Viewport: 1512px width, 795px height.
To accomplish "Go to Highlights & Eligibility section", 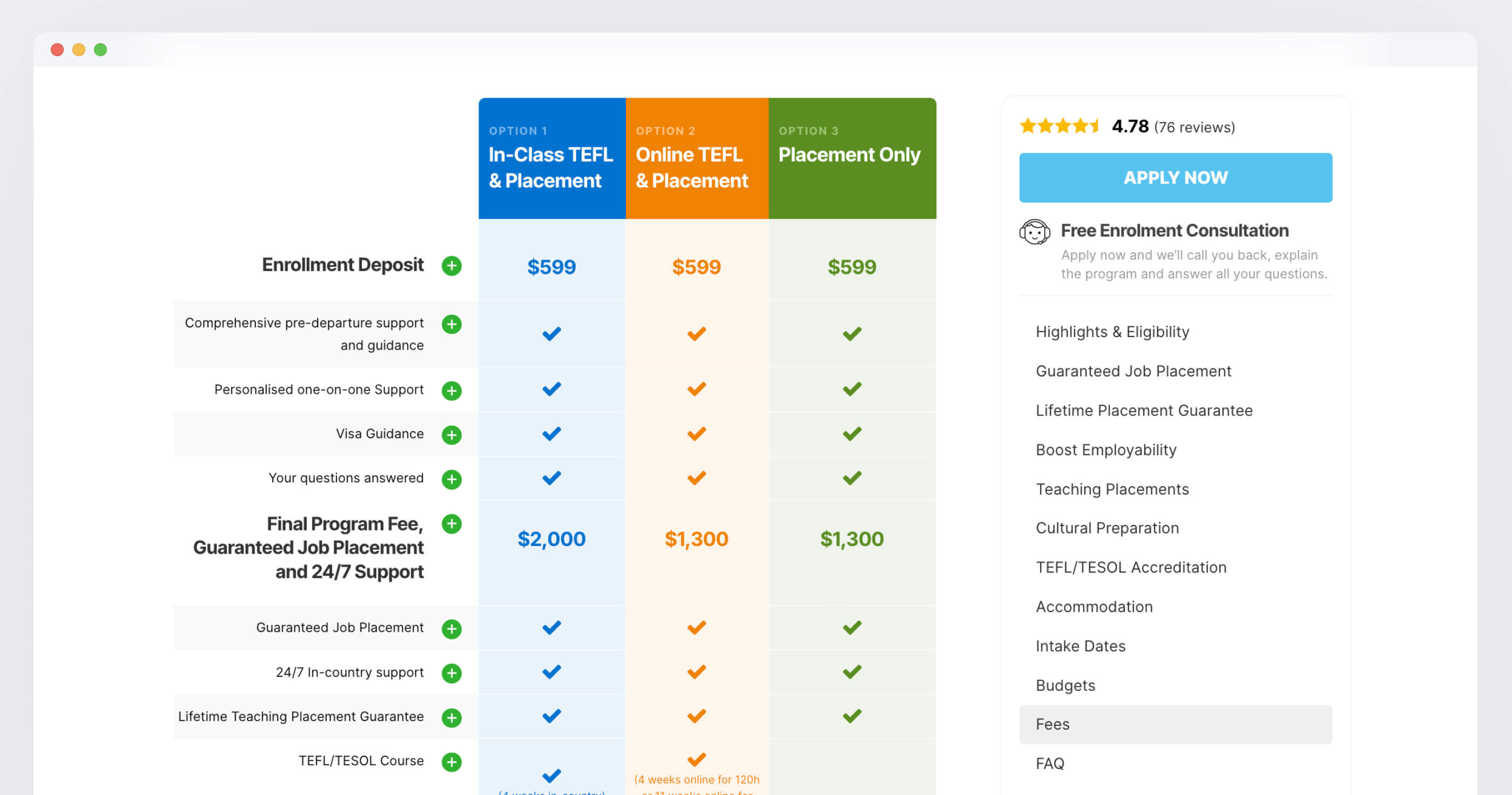I will tap(1112, 332).
